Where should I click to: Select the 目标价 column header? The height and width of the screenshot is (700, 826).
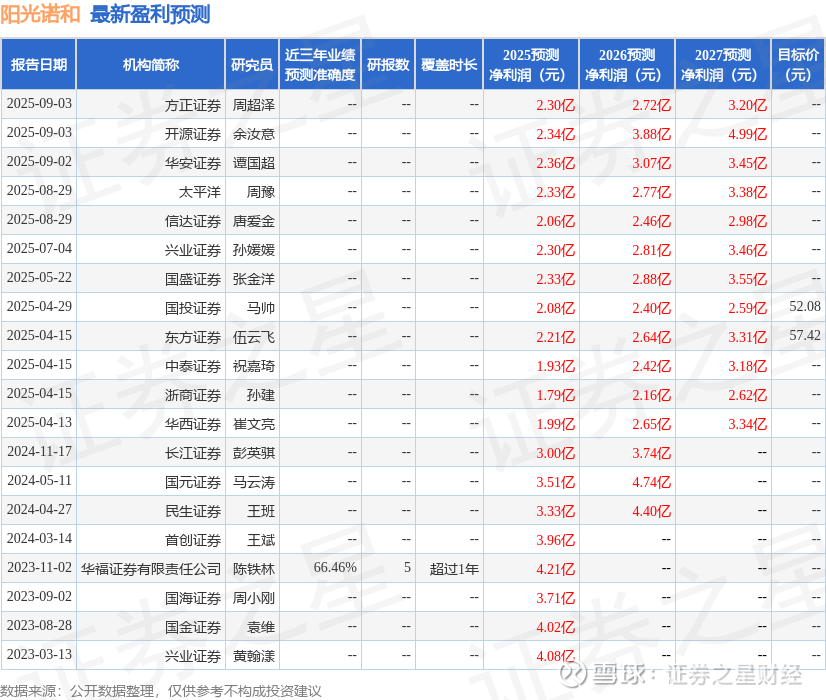tap(798, 64)
